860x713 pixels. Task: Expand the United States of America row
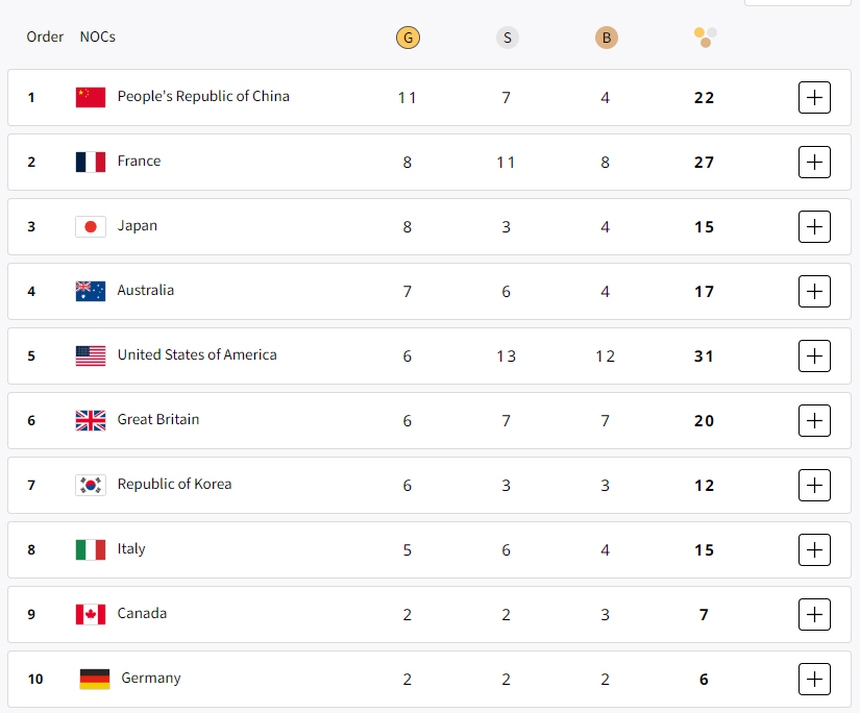point(814,356)
